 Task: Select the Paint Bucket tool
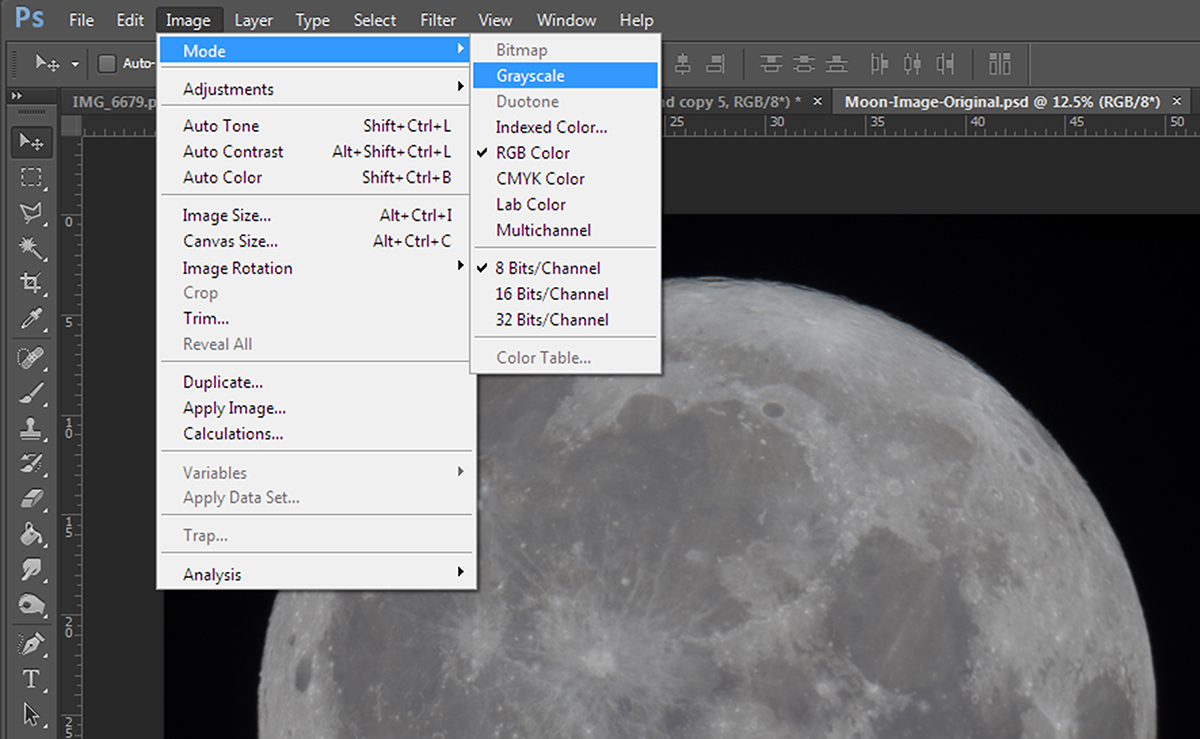31,535
